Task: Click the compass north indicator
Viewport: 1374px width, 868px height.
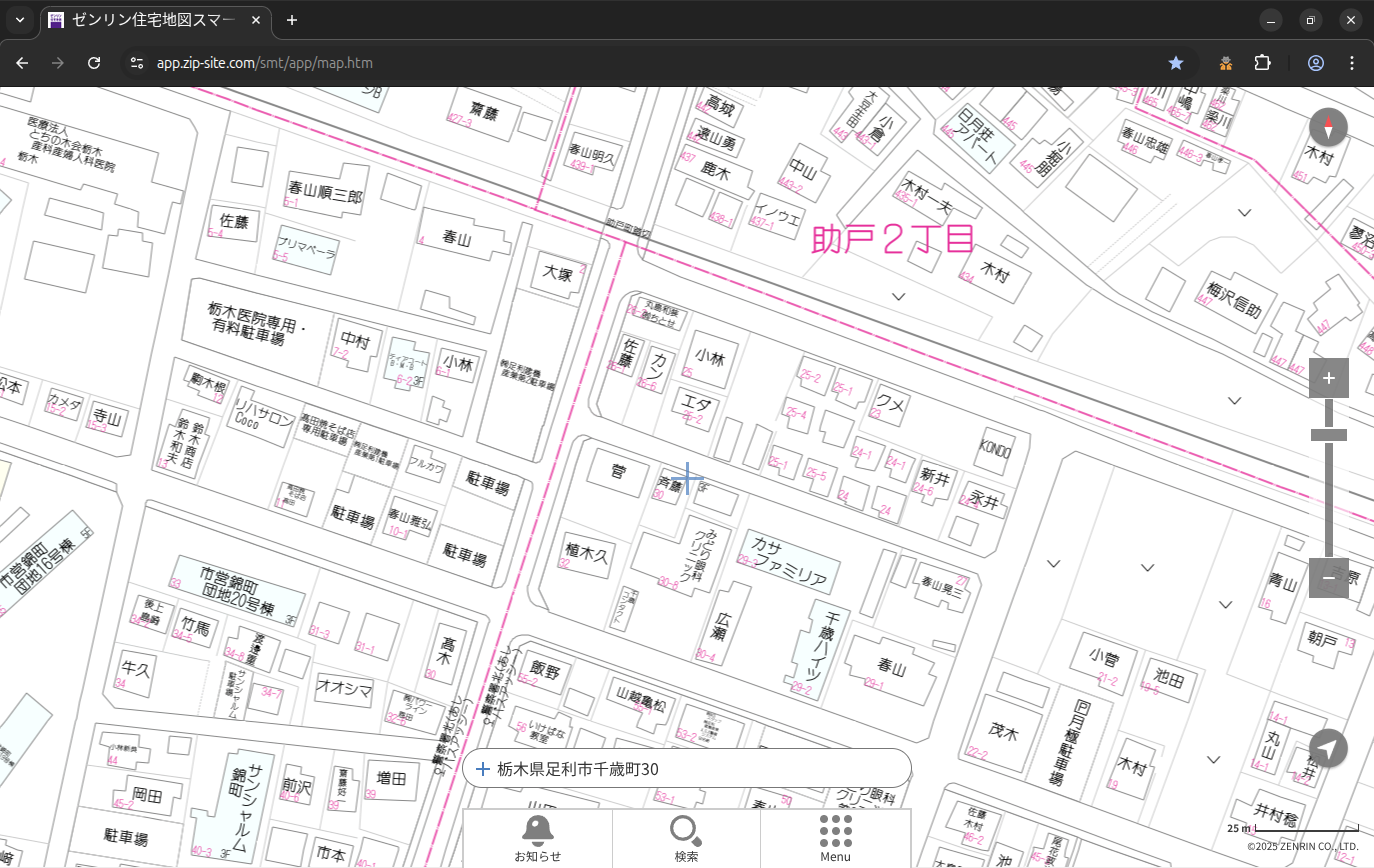Action: [1328, 128]
